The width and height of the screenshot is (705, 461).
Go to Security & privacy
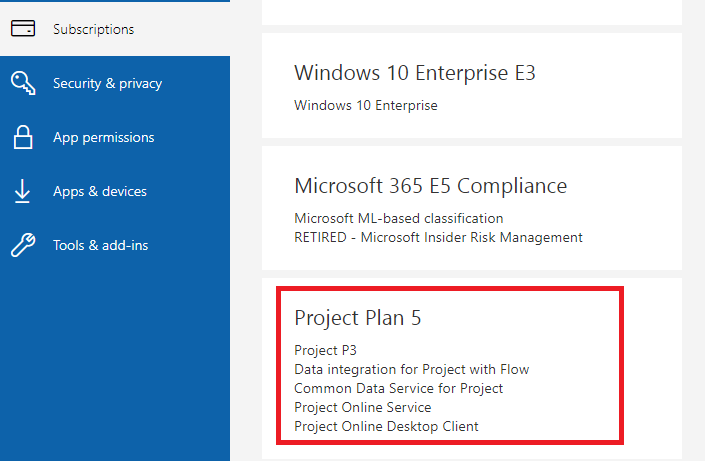click(x=115, y=83)
